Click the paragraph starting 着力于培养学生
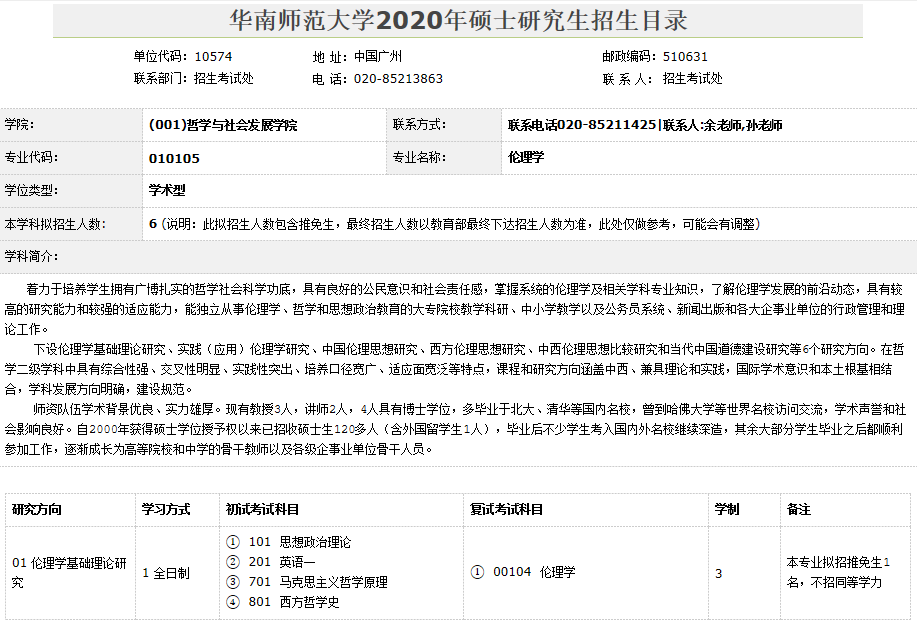The width and height of the screenshot is (917, 620). click(x=454, y=309)
